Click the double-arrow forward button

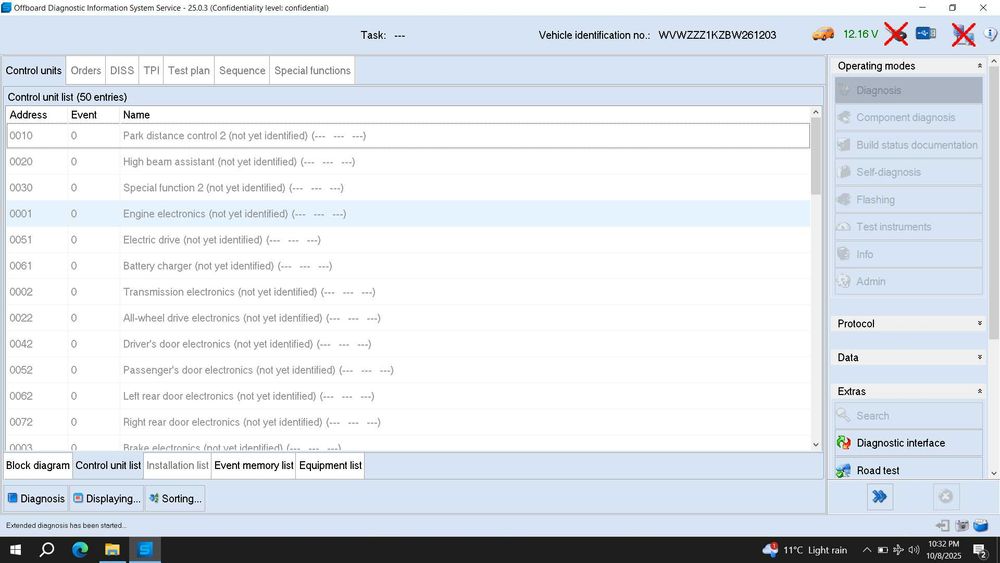(879, 497)
